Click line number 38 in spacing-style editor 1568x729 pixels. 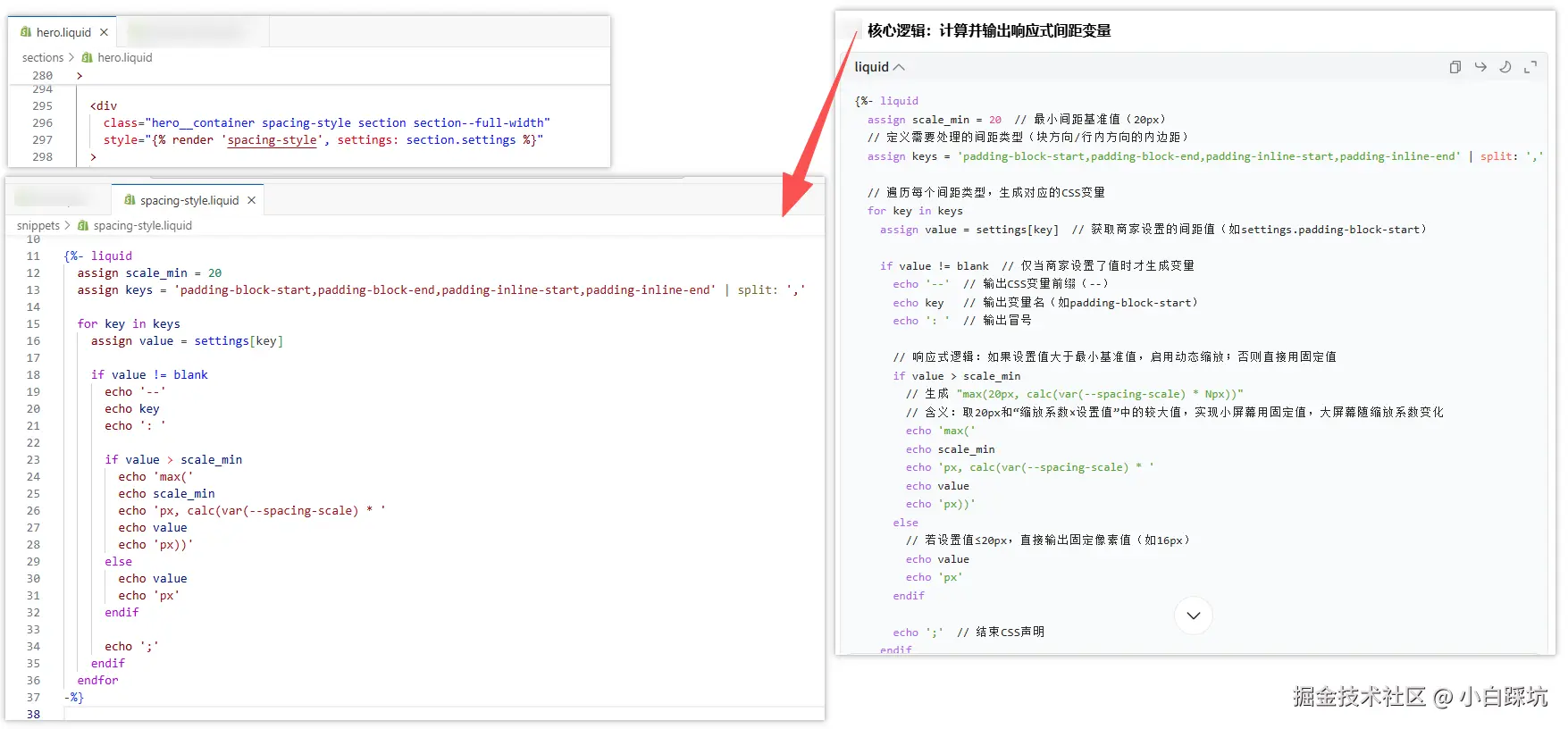pos(33,714)
